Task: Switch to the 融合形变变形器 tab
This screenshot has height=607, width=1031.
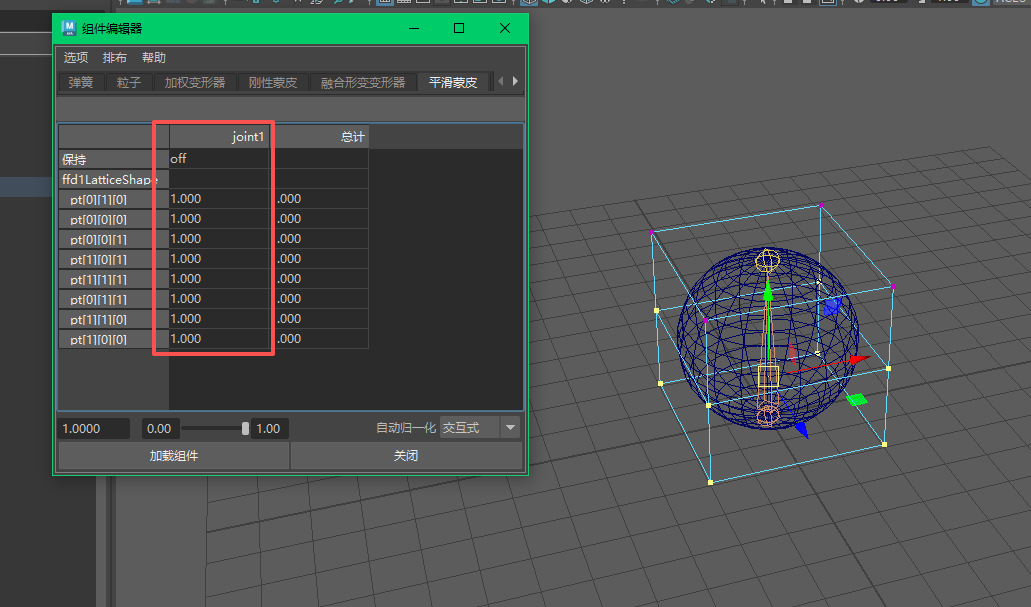Action: point(363,82)
